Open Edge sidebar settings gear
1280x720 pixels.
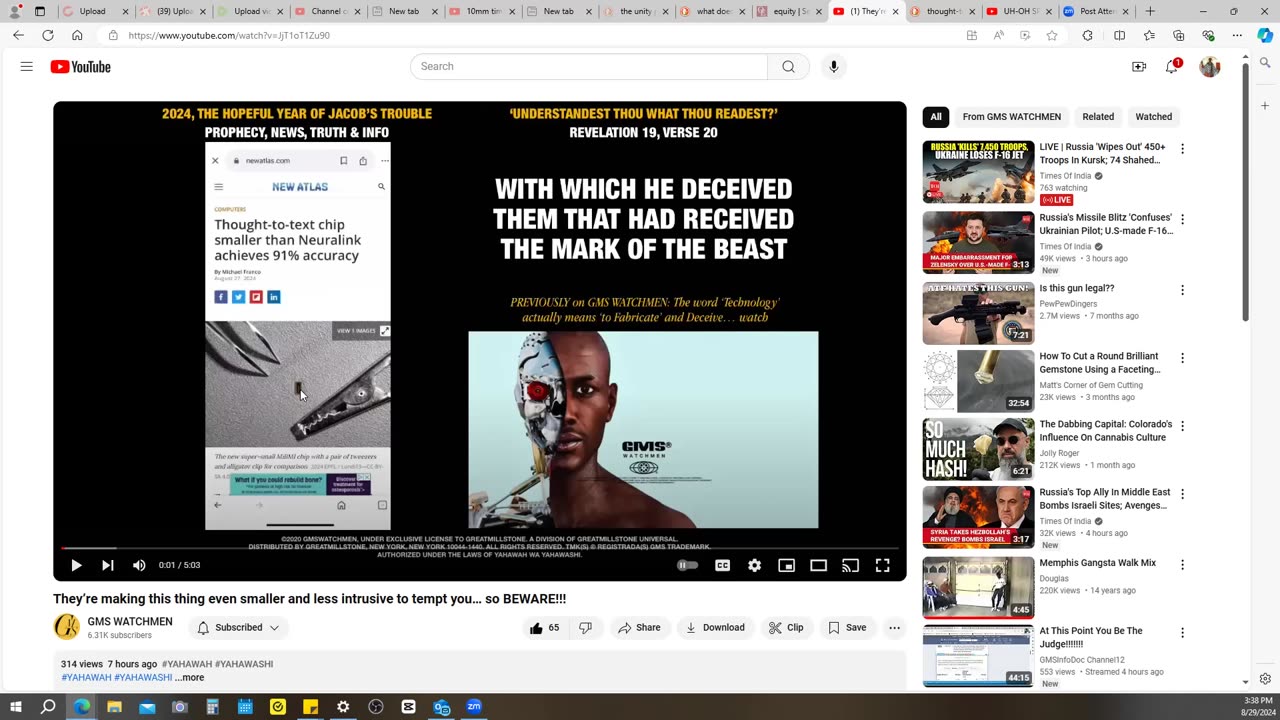(x=1265, y=678)
